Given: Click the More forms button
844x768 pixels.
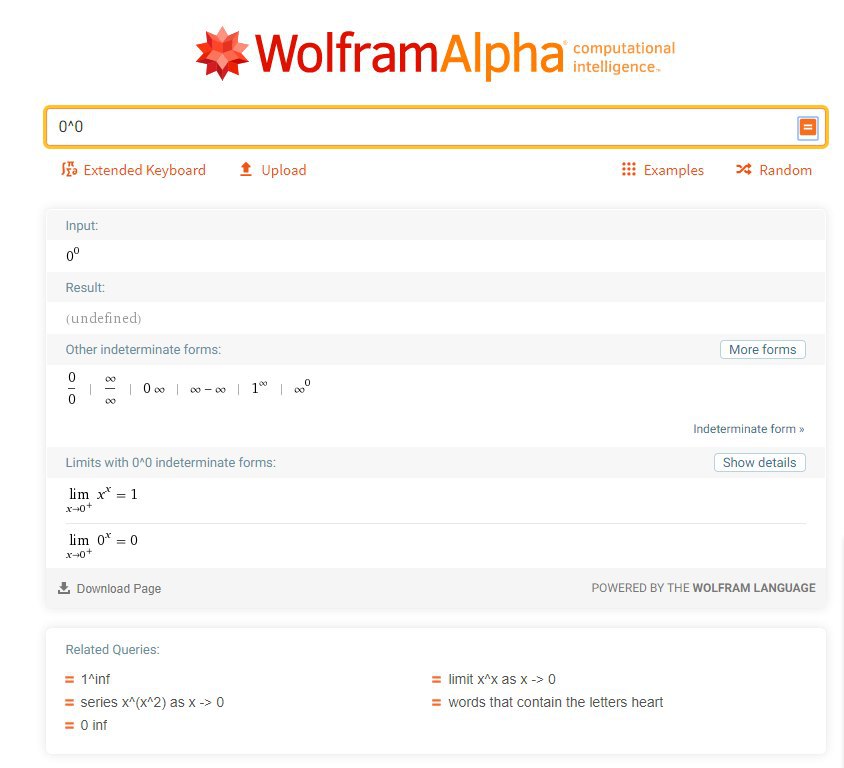Looking at the screenshot, I should point(762,349).
